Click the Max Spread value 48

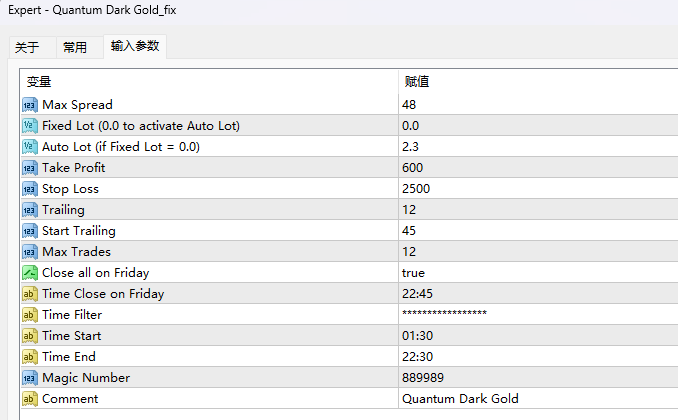pyautogui.click(x=409, y=105)
